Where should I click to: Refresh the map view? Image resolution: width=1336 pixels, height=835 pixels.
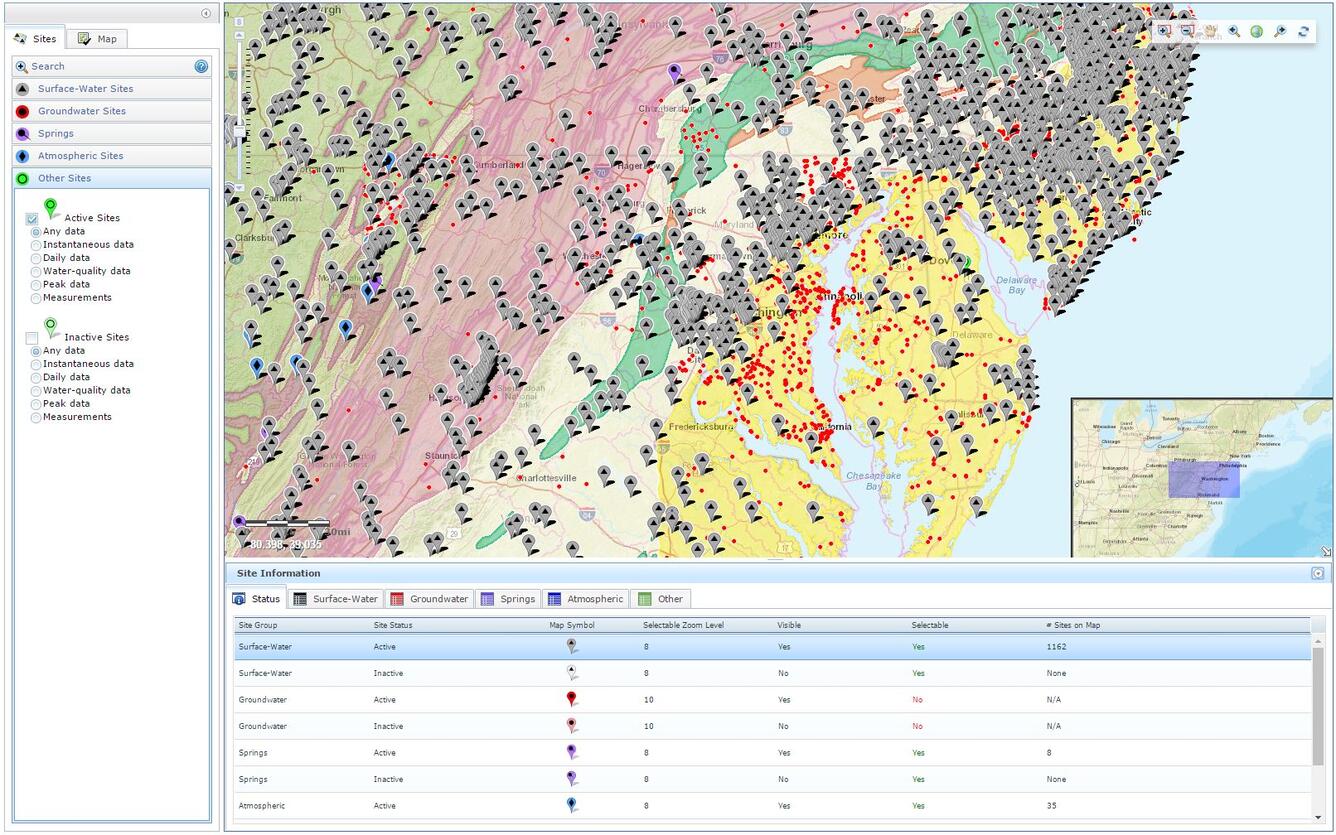(x=1303, y=31)
